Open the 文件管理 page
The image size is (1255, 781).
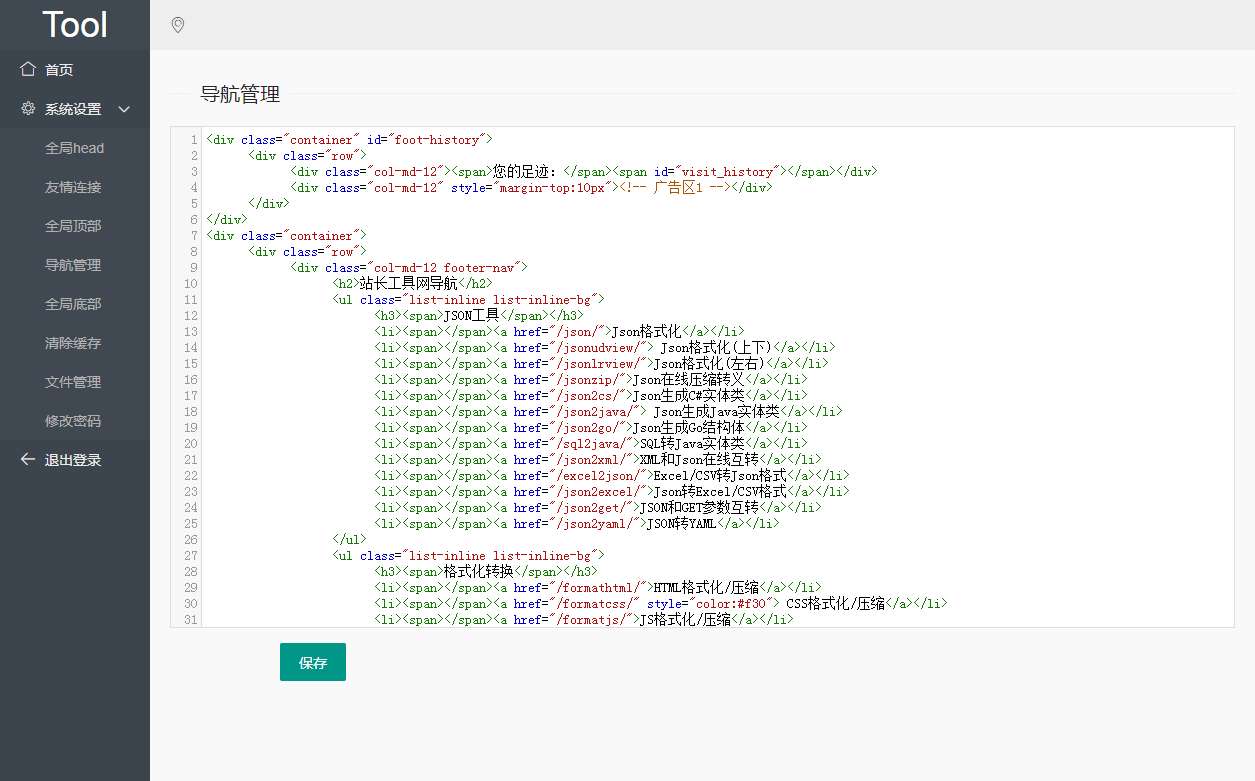(75, 381)
